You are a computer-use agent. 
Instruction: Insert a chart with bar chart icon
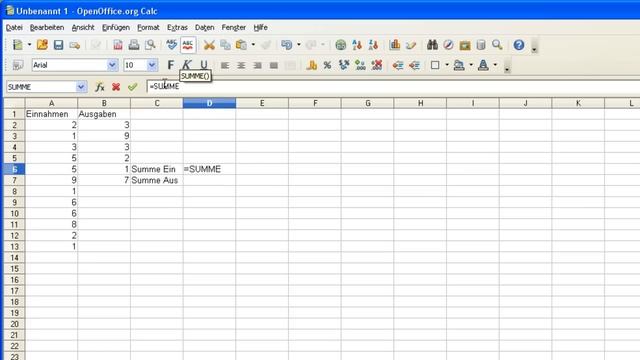pyautogui.click(x=395, y=45)
